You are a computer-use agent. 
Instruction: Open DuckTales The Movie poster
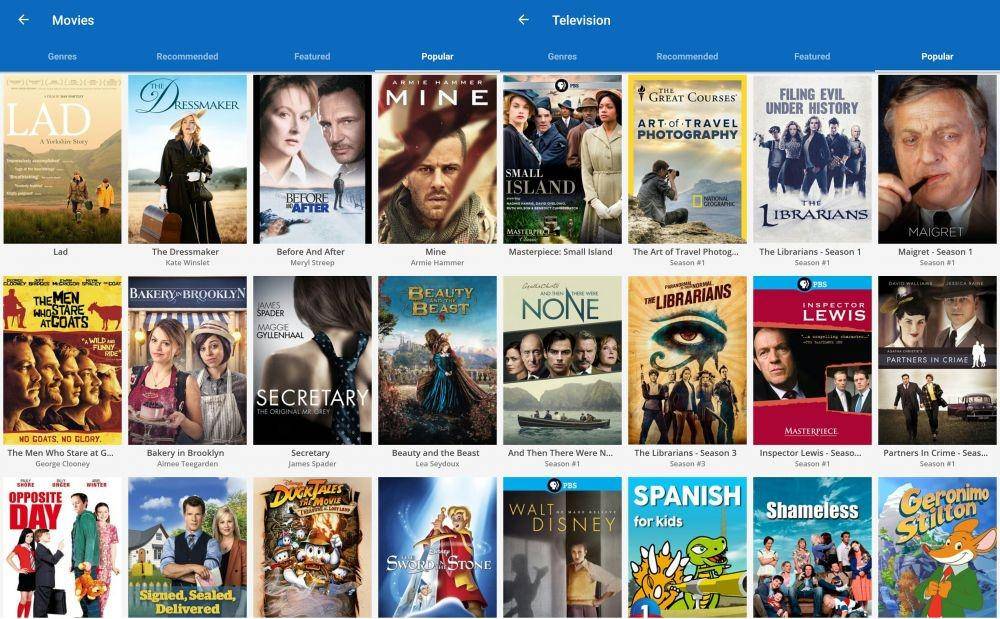point(312,548)
